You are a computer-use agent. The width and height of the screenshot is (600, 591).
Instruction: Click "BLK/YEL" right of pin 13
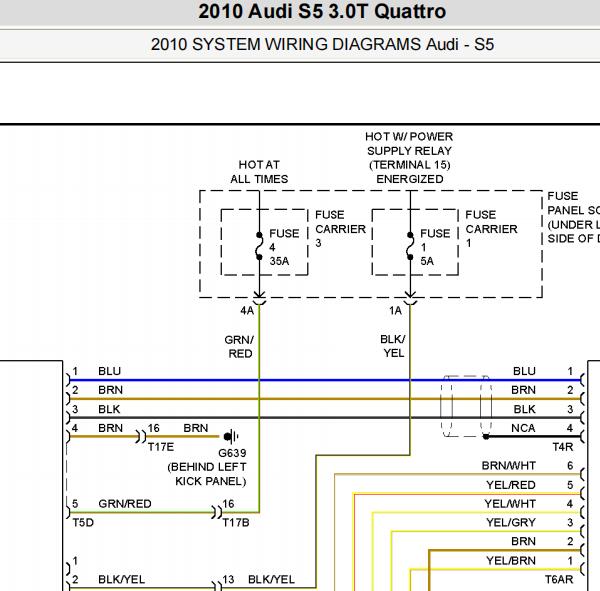271,580
